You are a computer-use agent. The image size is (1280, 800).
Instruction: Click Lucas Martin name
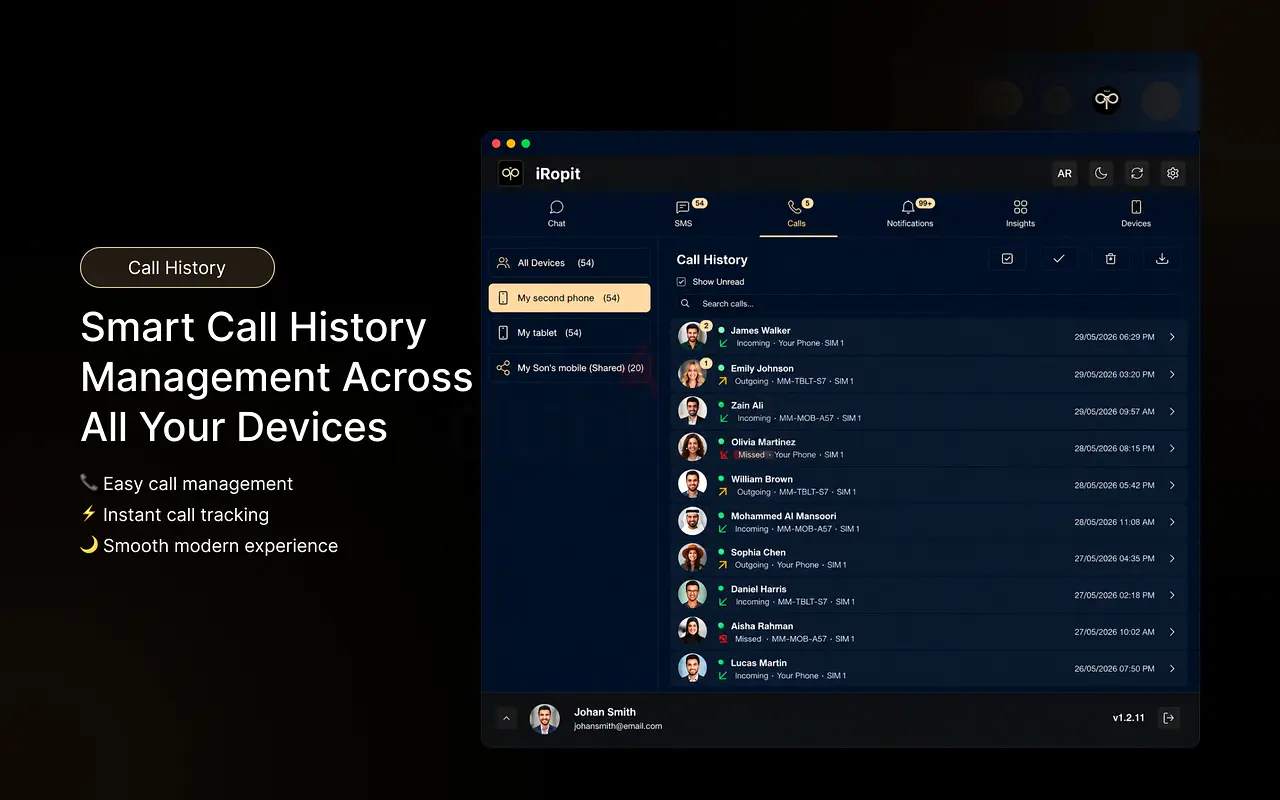click(x=759, y=663)
